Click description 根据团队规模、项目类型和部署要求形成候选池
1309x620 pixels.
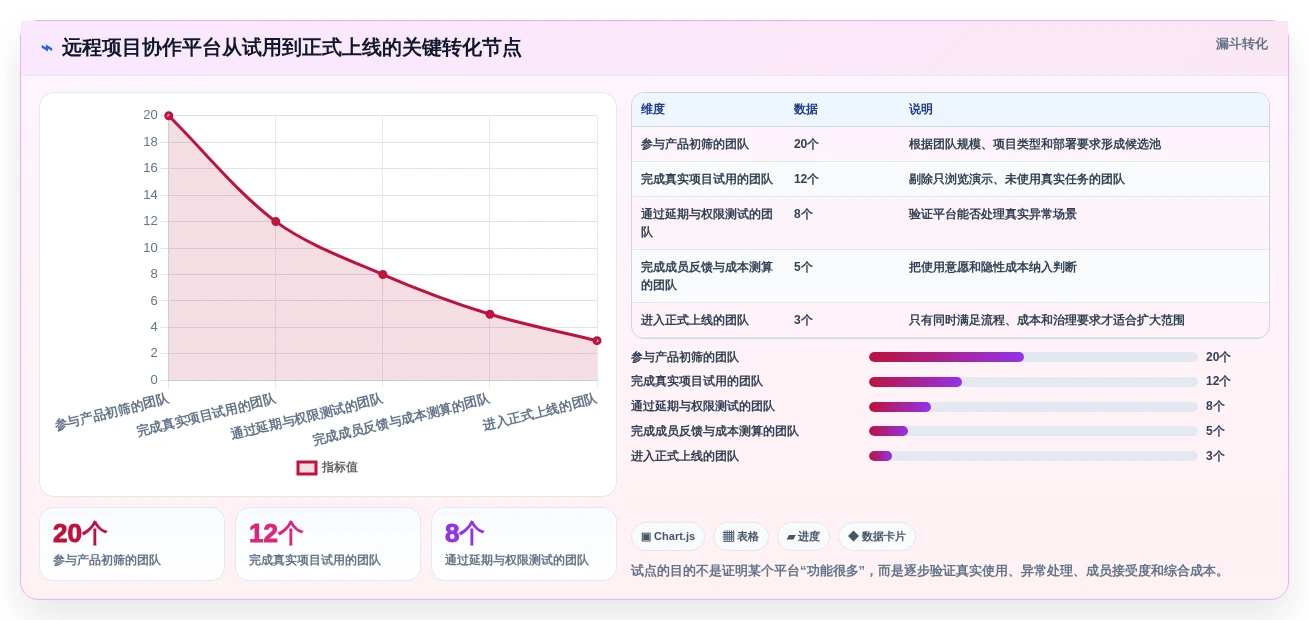point(1035,144)
